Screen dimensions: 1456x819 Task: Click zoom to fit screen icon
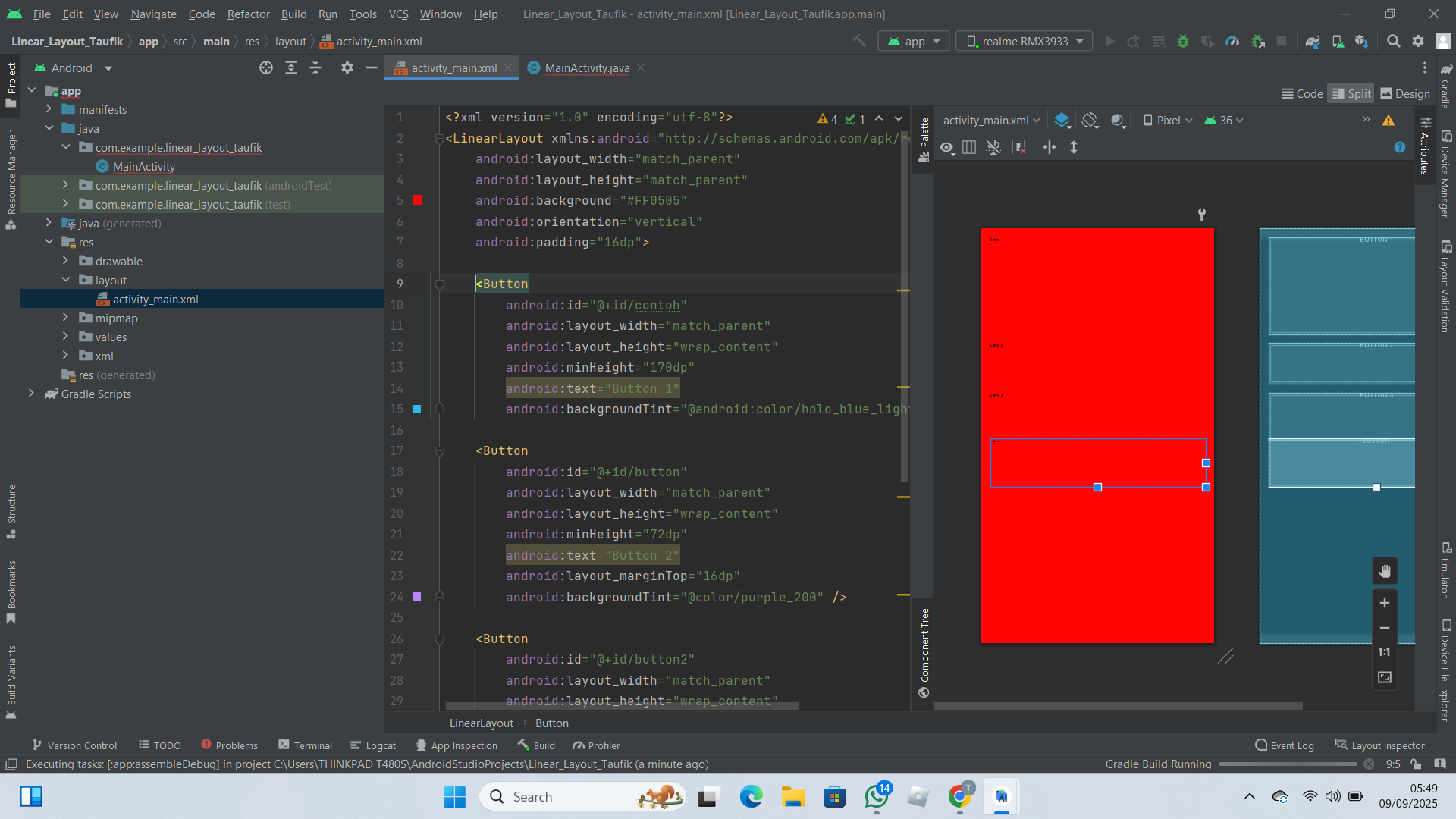(1385, 677)
